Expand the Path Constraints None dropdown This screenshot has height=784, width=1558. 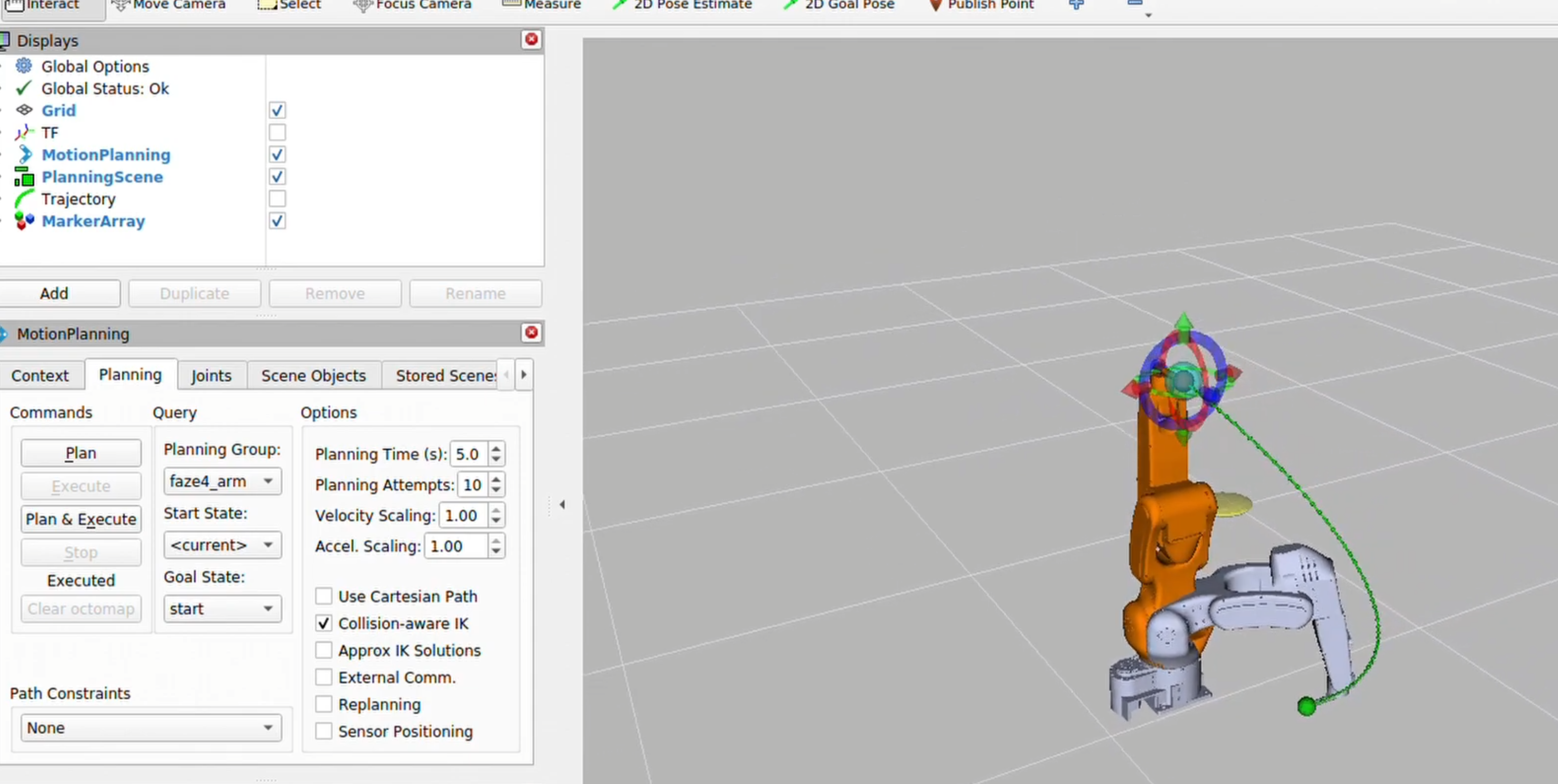[151, 728]
